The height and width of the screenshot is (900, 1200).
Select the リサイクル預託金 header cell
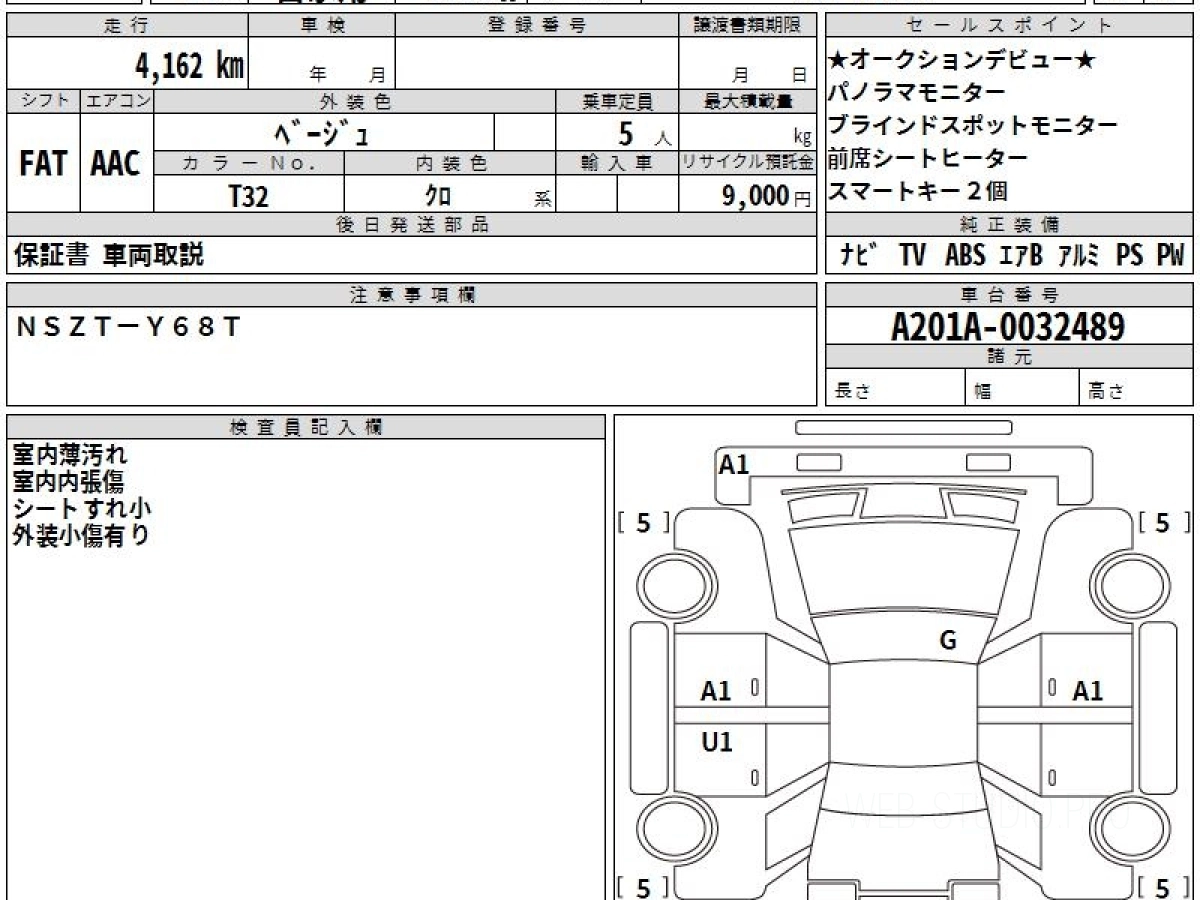[x=747, y=163]
